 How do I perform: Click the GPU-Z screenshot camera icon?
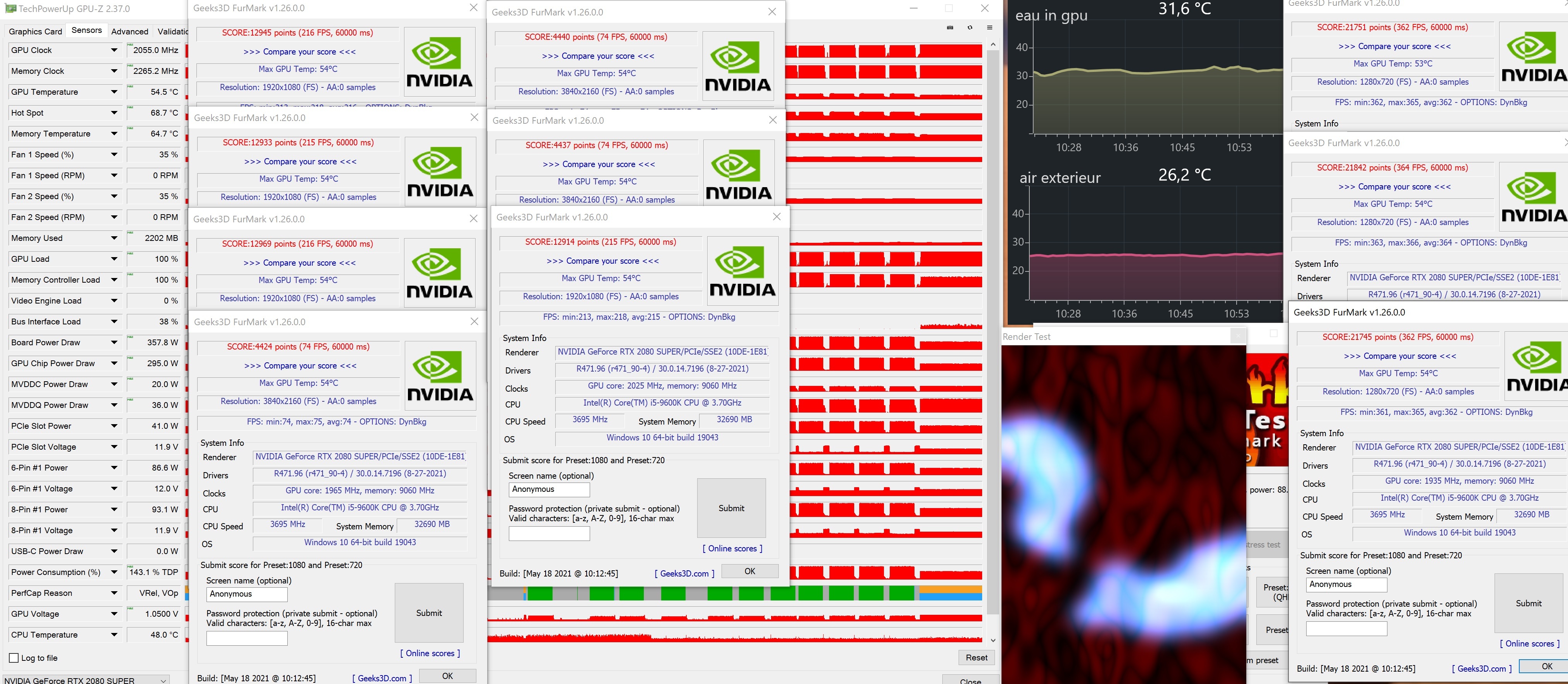[950, 27]
